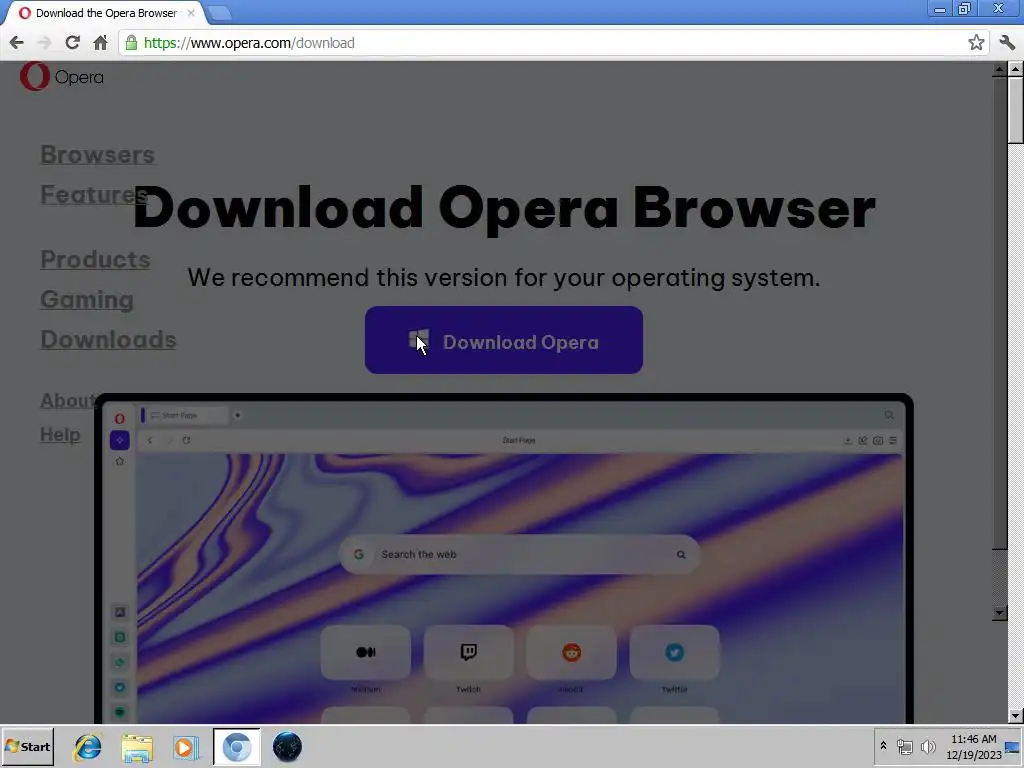Open the Downloads menu link
The width and height of the screenshot is (1024, 768).
tap(108, 339)
